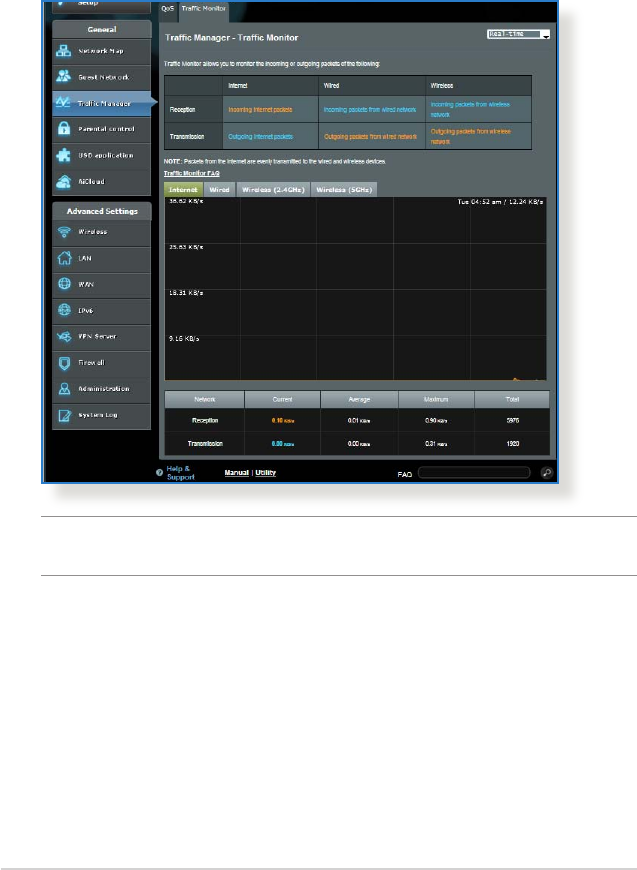Click Incoming packets from wired network
The width and height of the screenshot is (637, 870).
370,110
